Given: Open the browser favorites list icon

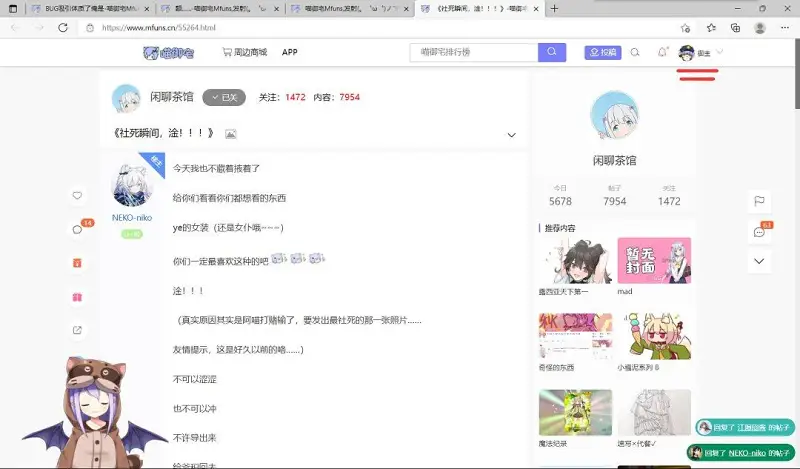Looking at the screenshot, I should [711, 28].
